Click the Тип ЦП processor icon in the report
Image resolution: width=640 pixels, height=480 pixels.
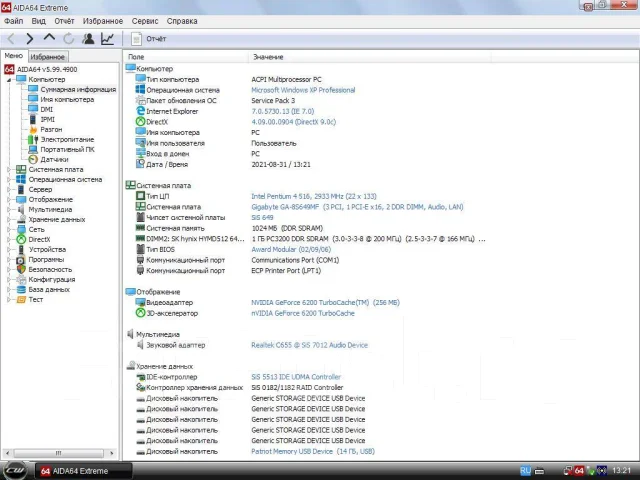coord(140,196)
